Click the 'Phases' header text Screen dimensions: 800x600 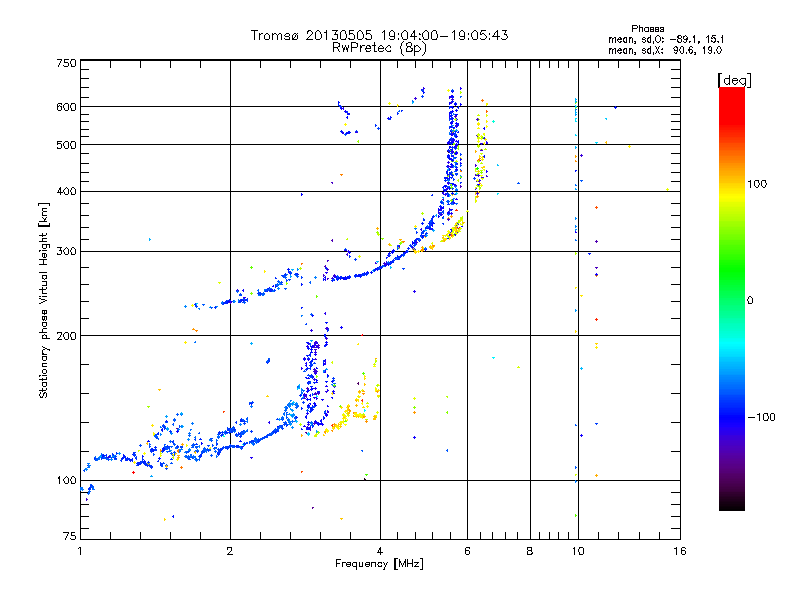coord(647,29)
